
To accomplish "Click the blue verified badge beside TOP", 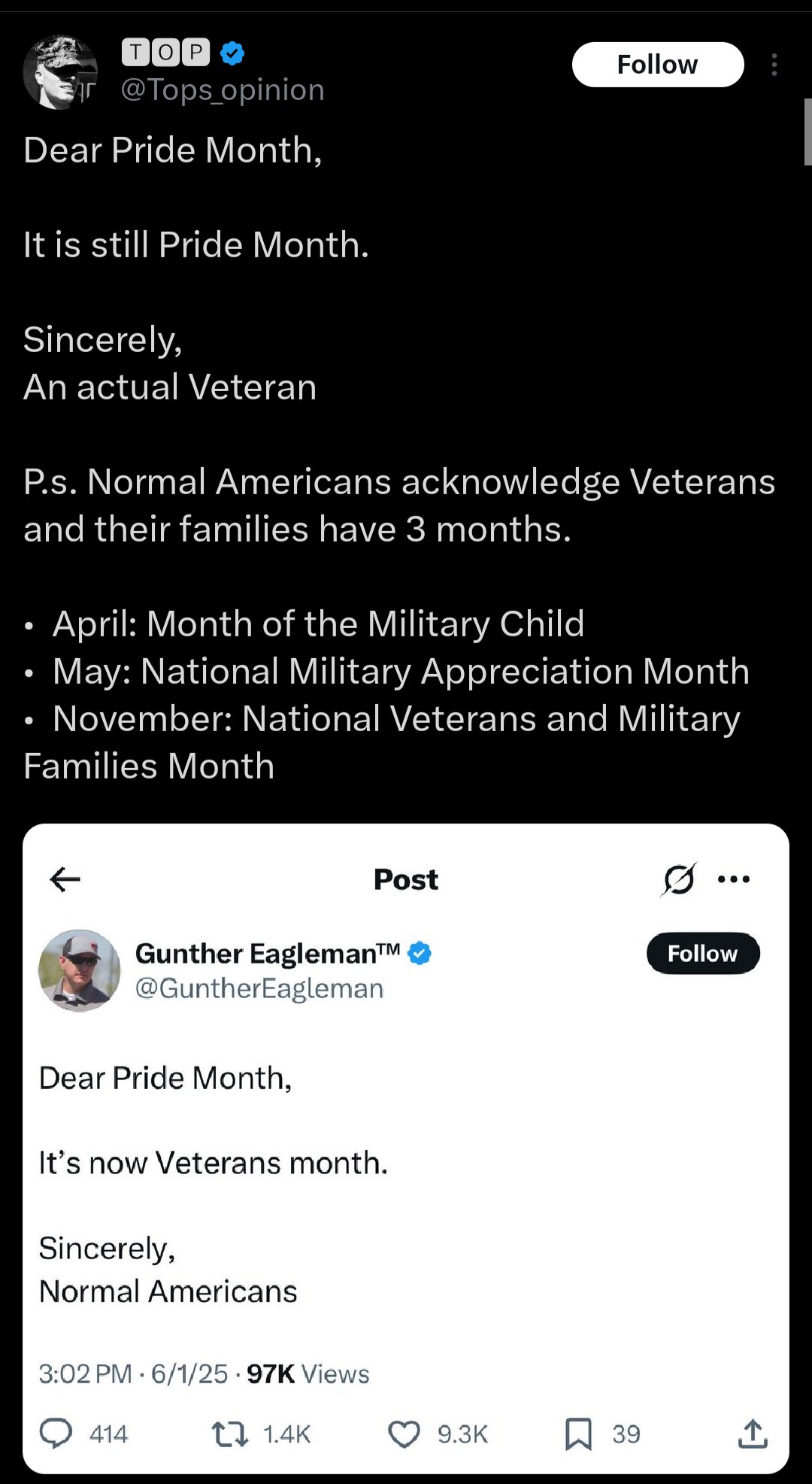I will 232,53.
